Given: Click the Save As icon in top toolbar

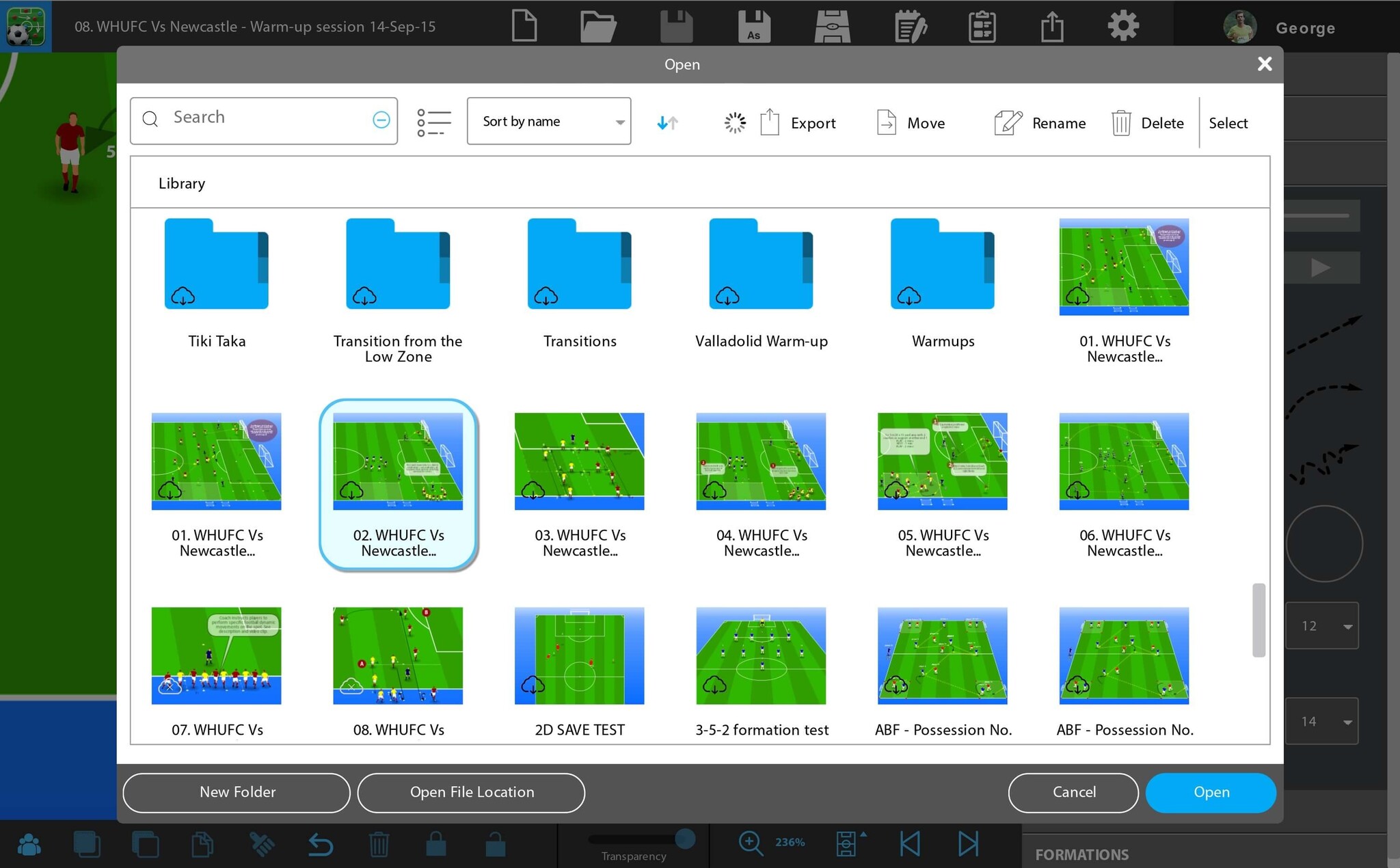Looking at the screenshot, I should click(x=753, y=26).
